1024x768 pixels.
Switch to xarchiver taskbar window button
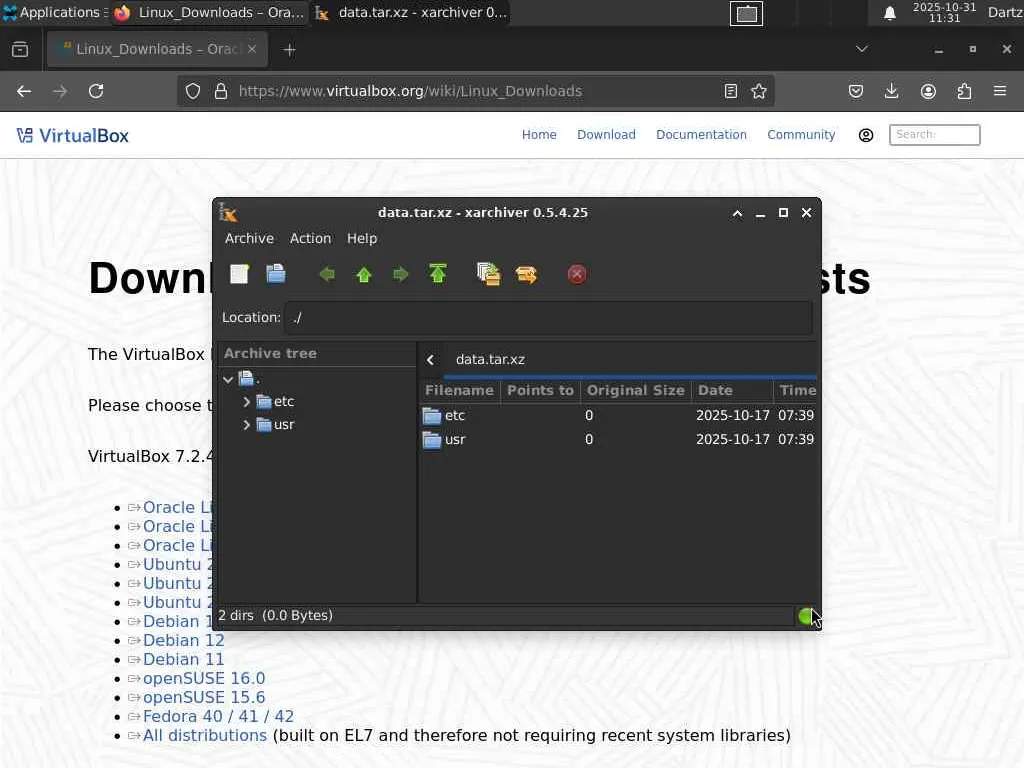411,12
